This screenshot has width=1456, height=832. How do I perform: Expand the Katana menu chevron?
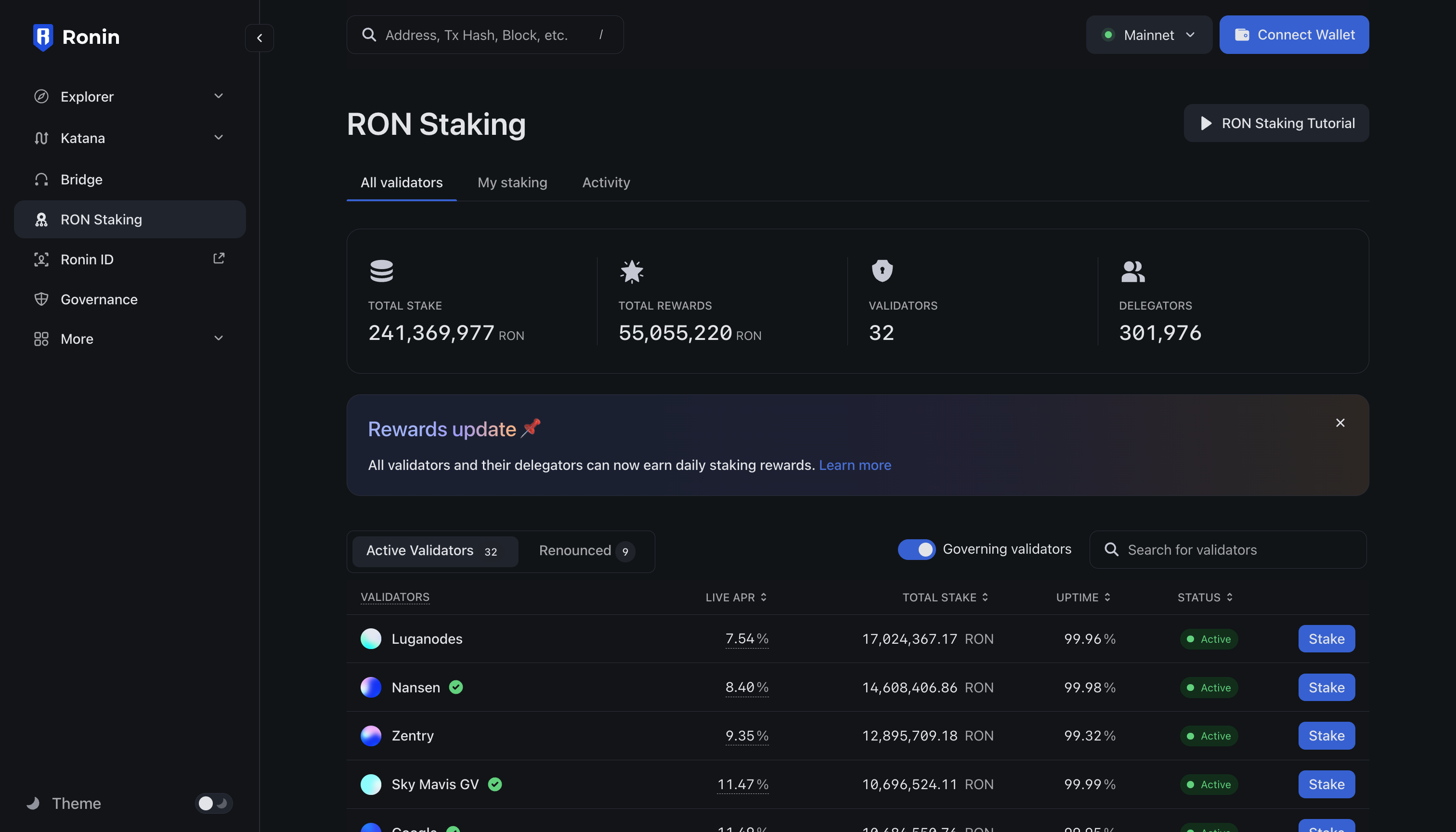click(218, 137)
